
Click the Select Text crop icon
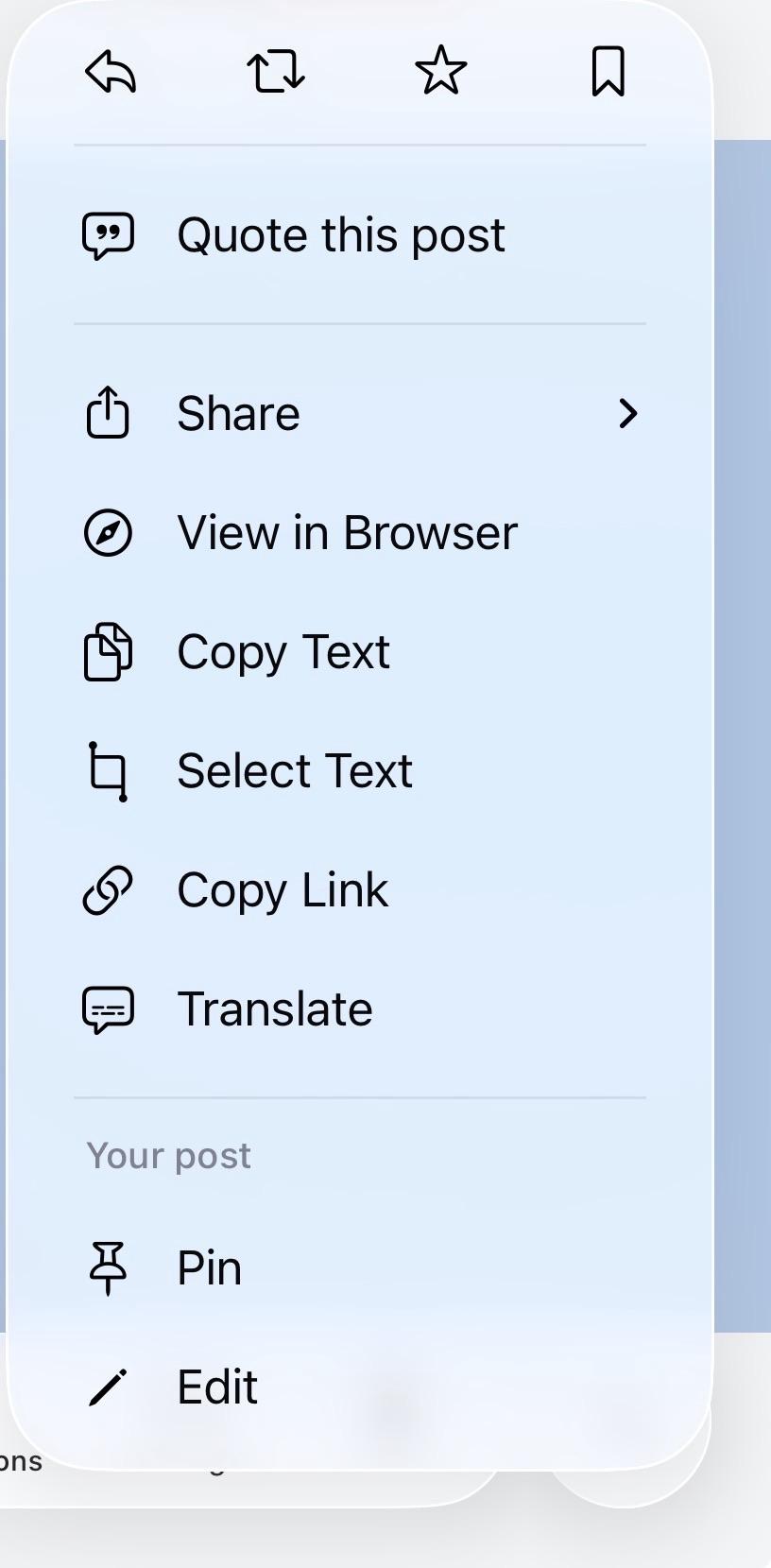(x=108, y=771)
